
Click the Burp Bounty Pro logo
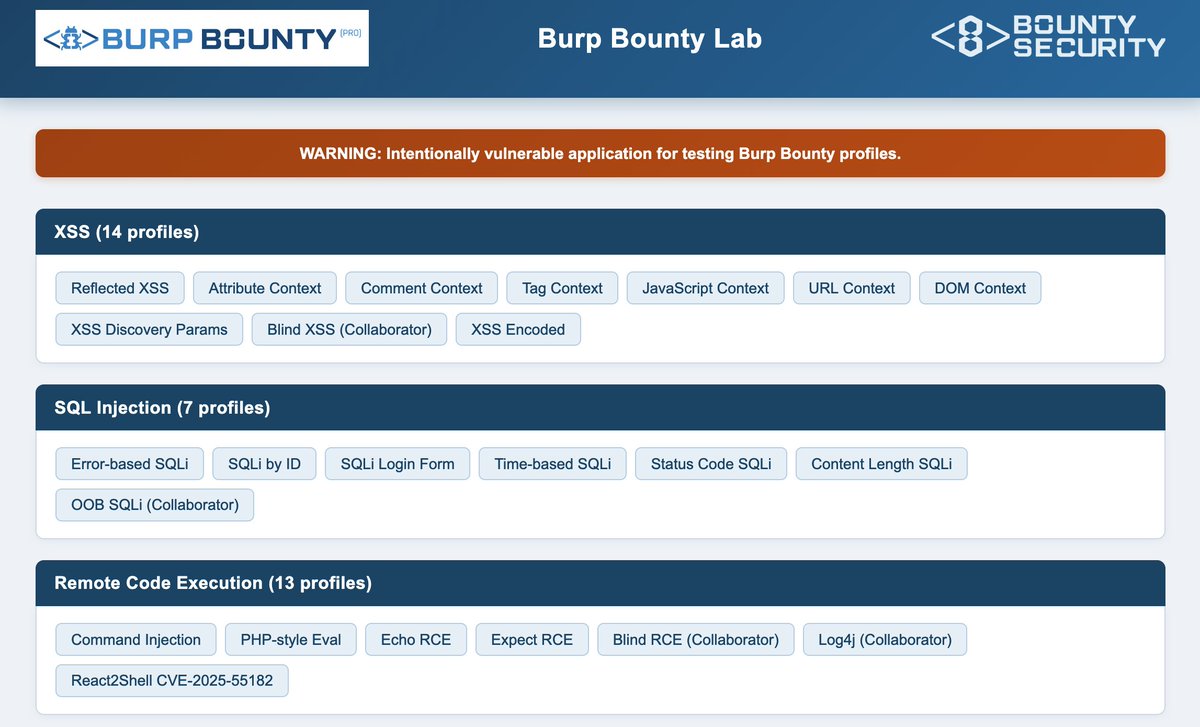click(201, 38)
